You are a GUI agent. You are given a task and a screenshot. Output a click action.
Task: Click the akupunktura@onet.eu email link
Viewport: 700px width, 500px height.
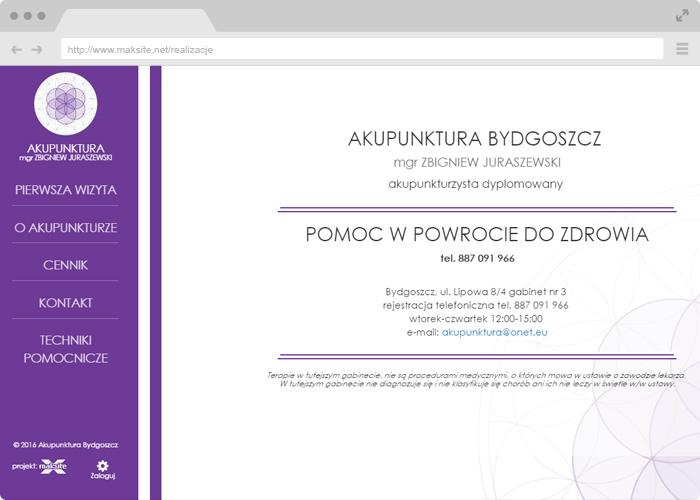[x=495, y=332]
